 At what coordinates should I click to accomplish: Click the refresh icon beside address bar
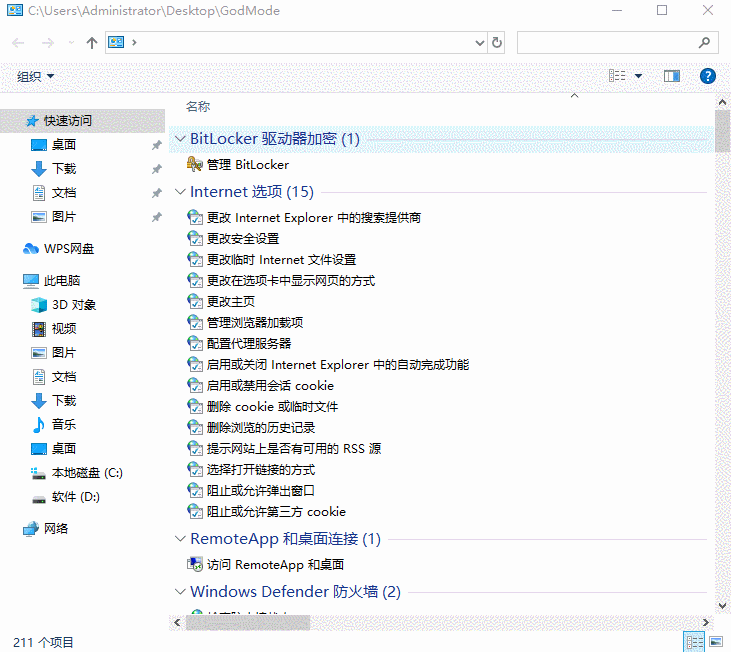pyautogui.click(x=497, y=43)
